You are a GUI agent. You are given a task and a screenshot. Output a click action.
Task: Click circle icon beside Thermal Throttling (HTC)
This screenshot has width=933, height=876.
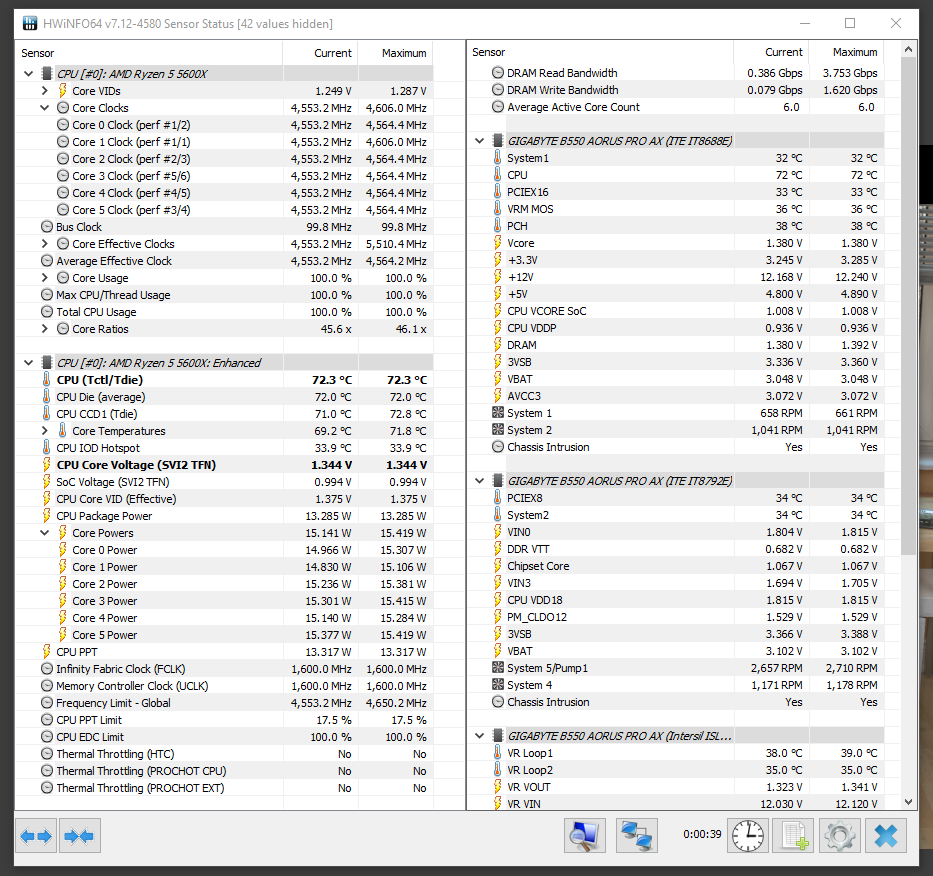pyautogui.click(x=46, y=753)
